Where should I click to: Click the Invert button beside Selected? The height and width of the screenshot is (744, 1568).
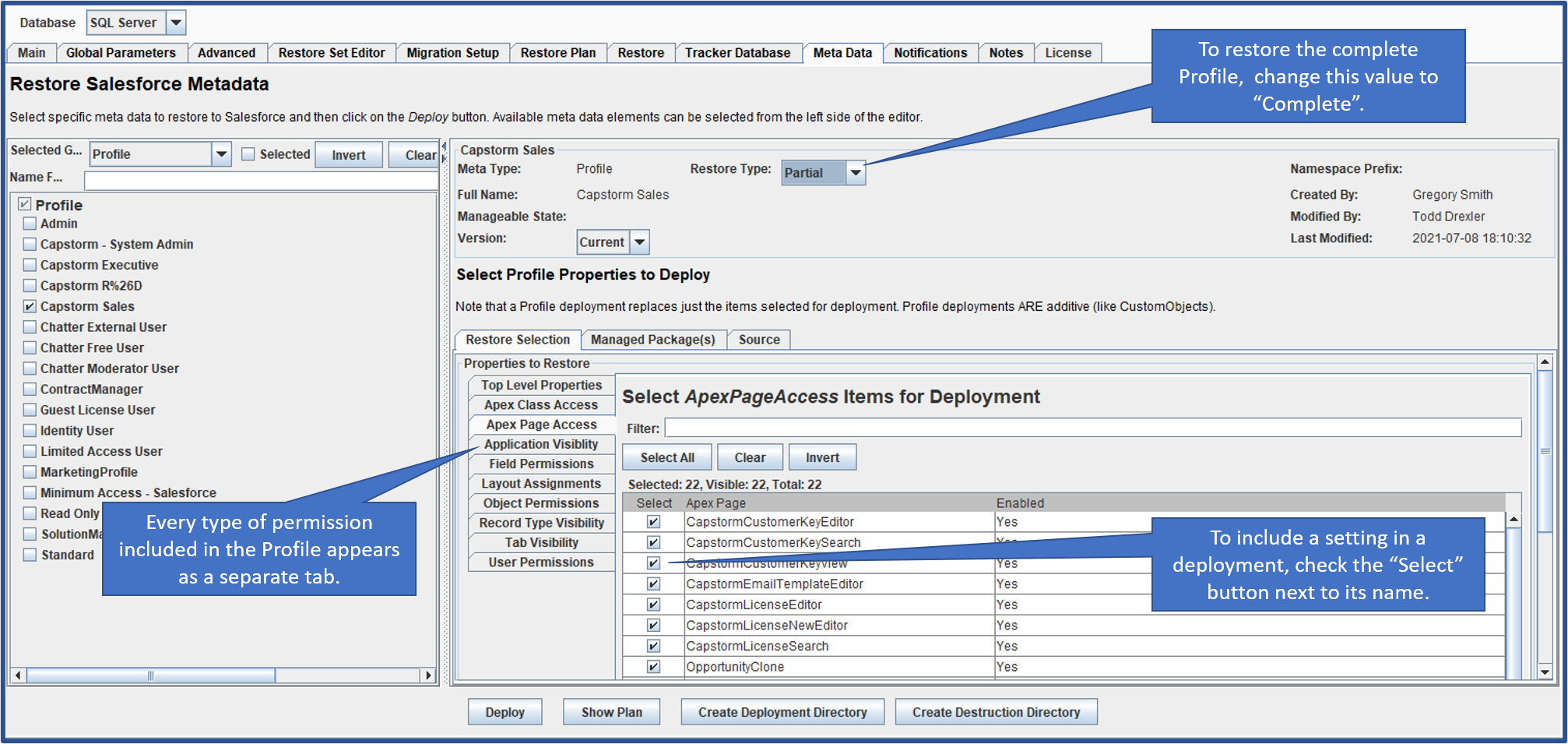point(349,155)
